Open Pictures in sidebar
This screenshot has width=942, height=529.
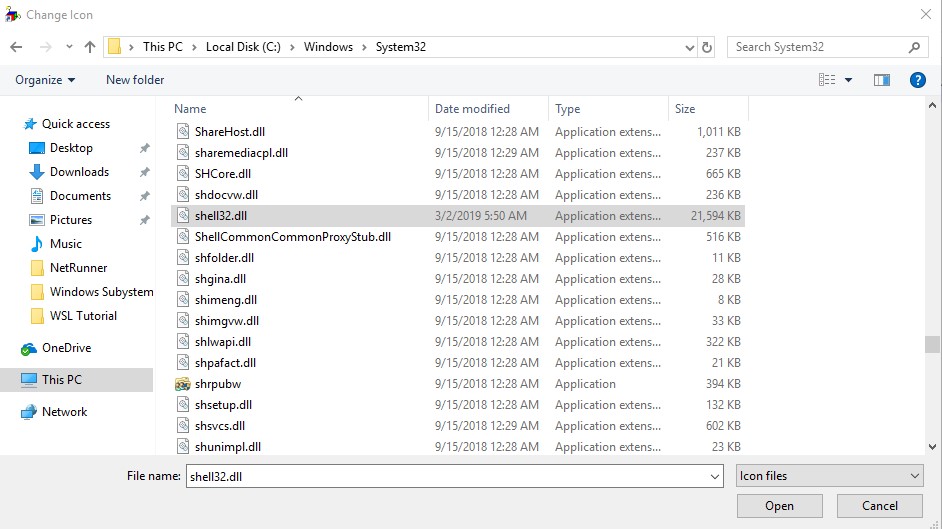pyautogui.click(x=71, y=220)
